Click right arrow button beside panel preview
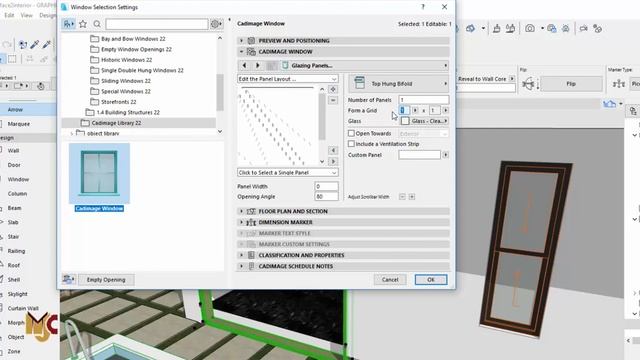 coord(333,162)
